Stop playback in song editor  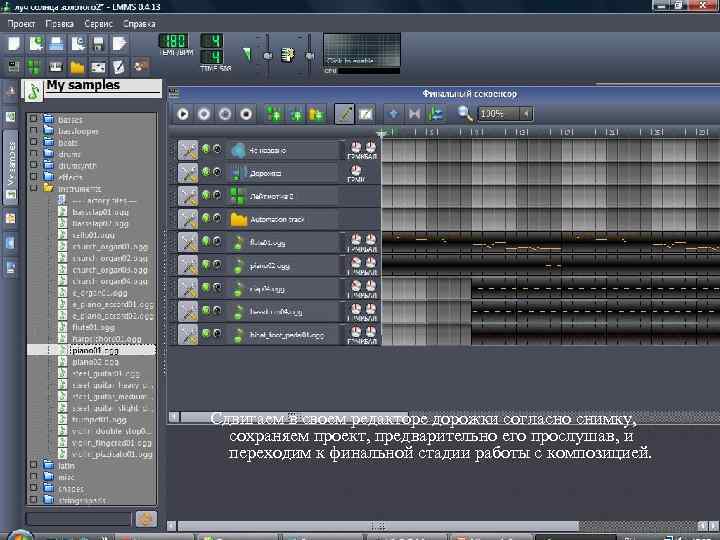pos(246,114)
